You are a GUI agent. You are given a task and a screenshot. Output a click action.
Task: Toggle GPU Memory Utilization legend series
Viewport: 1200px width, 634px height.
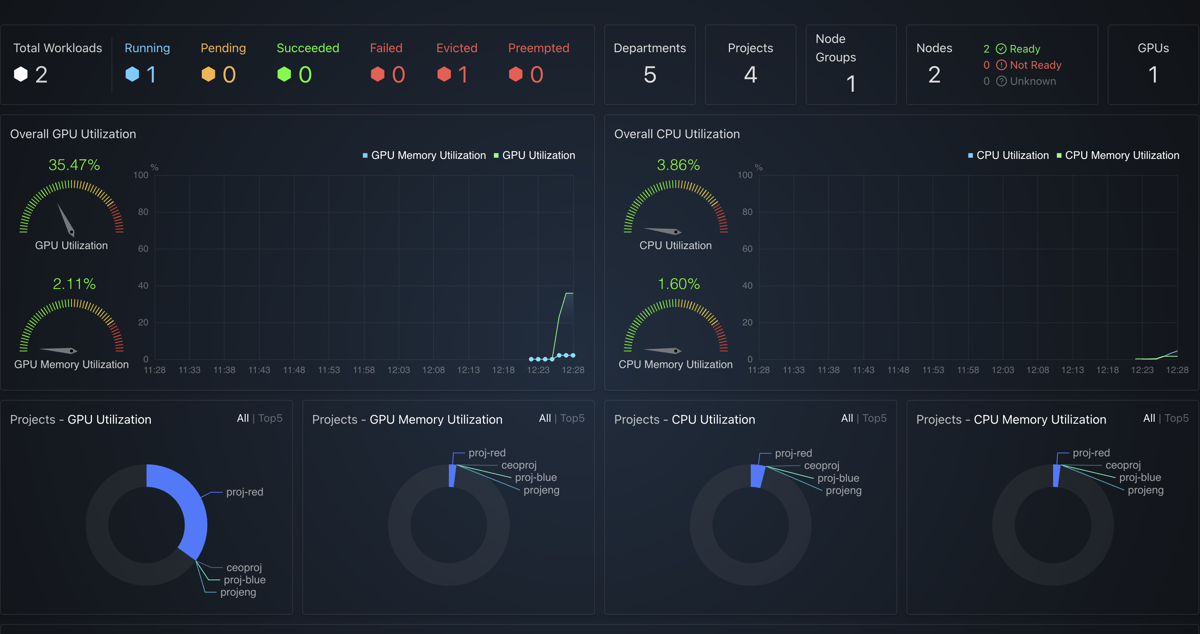pyautogui.click(x=424, y=156)
